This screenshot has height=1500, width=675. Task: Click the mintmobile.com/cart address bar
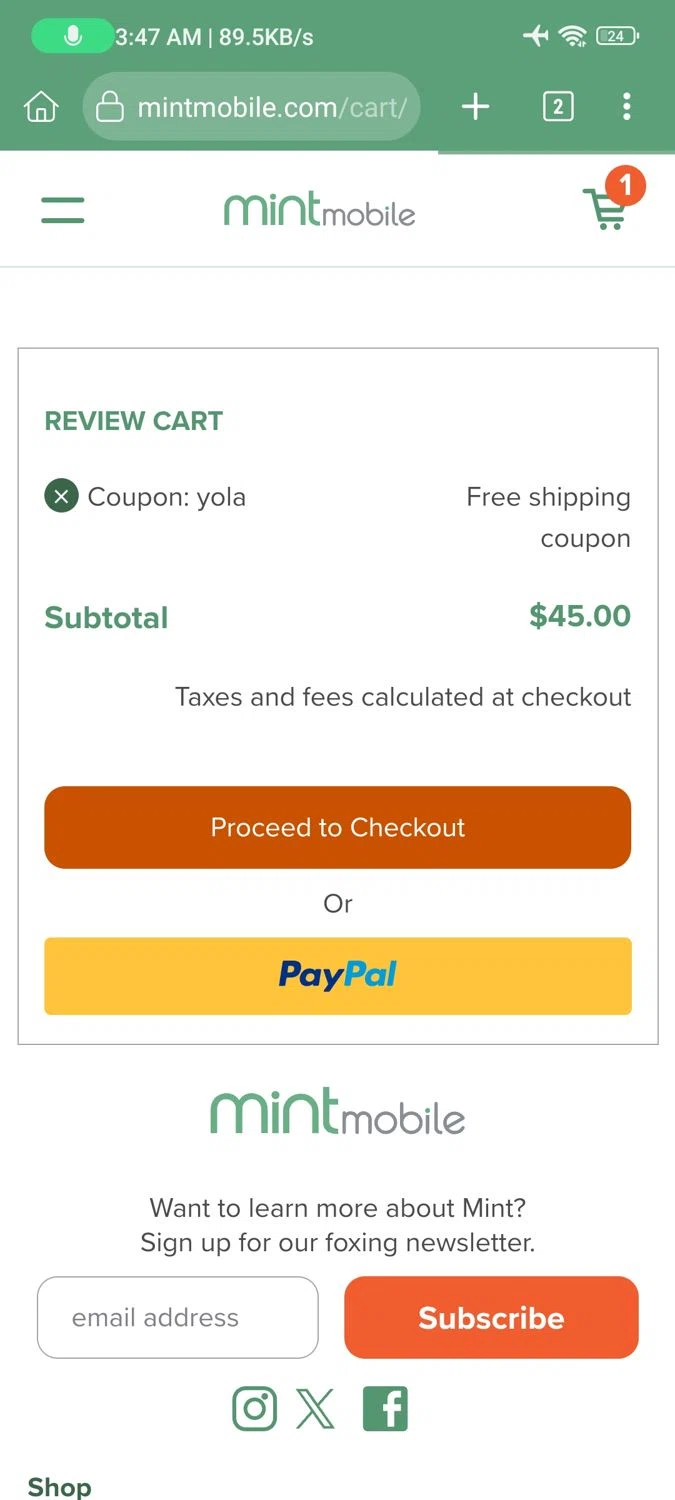(x=270, y=106)
